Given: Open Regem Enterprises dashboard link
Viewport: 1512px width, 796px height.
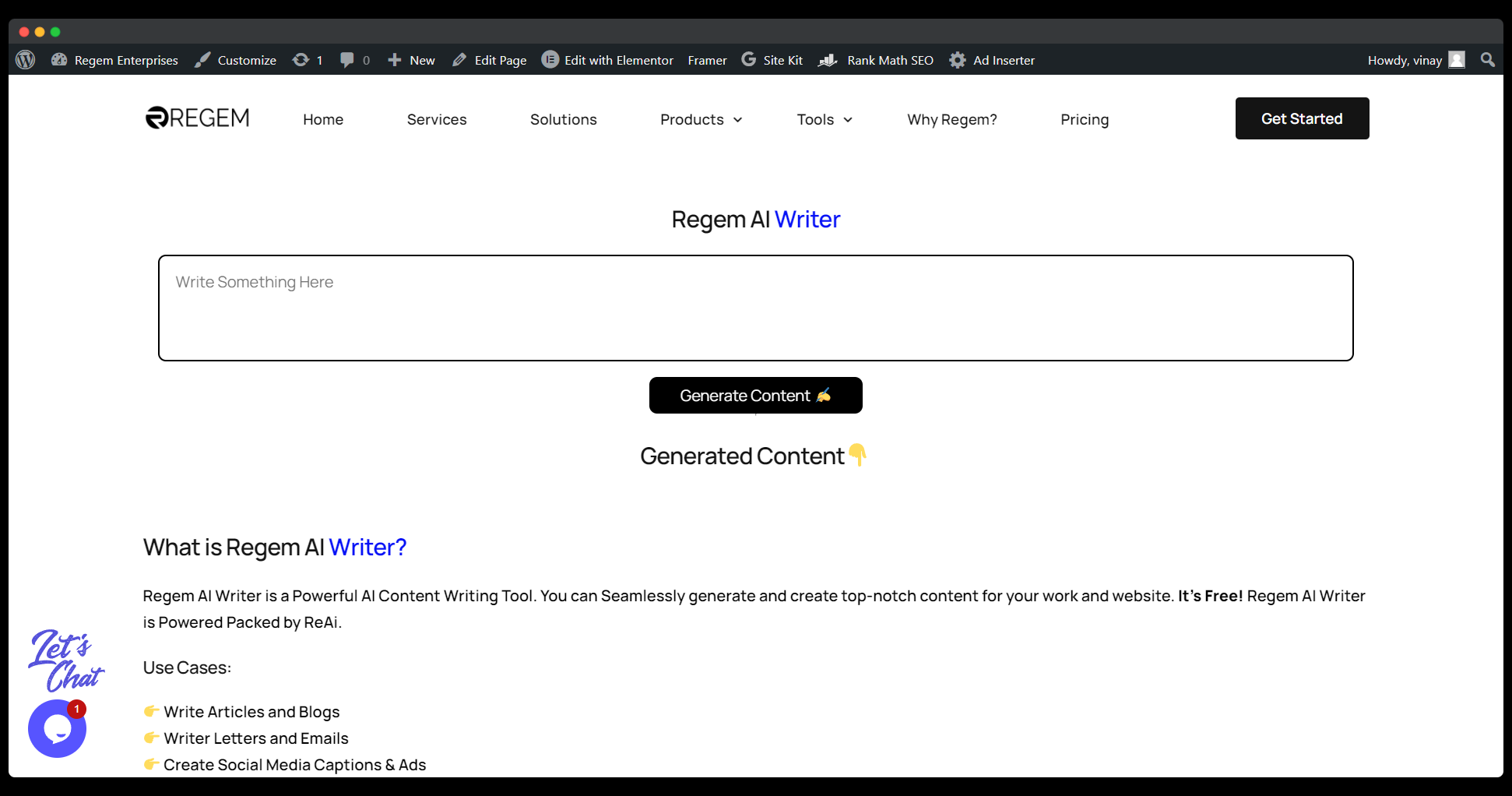Looking at the screenshot, I should click(114, 60).
